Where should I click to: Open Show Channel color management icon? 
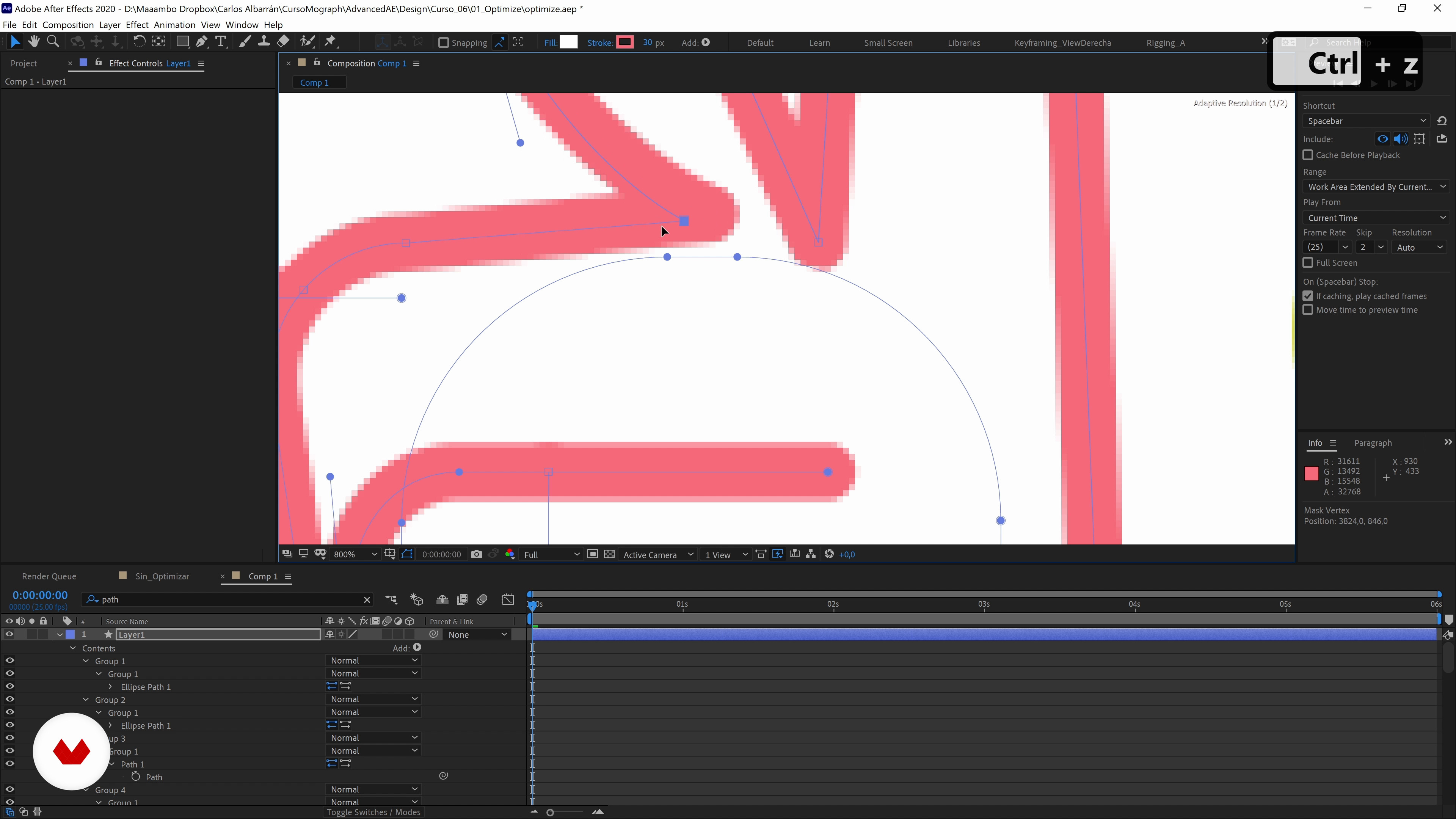(510, 554)
